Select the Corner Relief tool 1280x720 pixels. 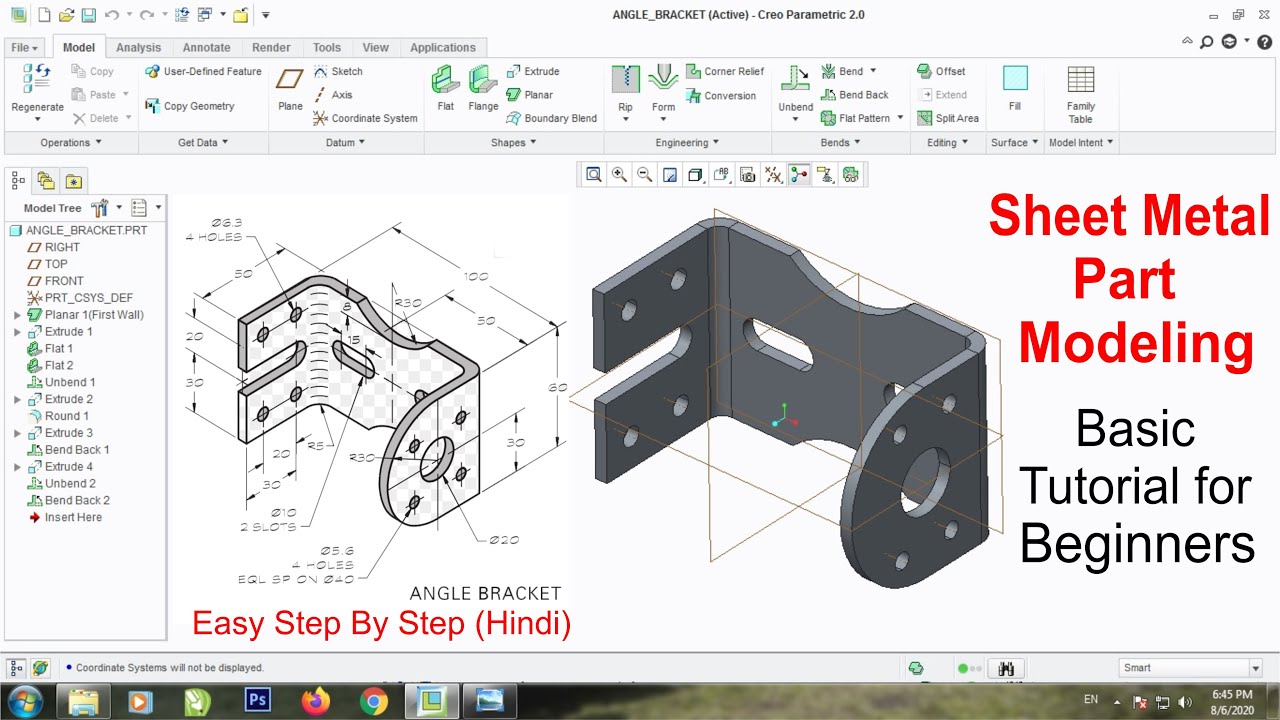click(x=725, y=72)
